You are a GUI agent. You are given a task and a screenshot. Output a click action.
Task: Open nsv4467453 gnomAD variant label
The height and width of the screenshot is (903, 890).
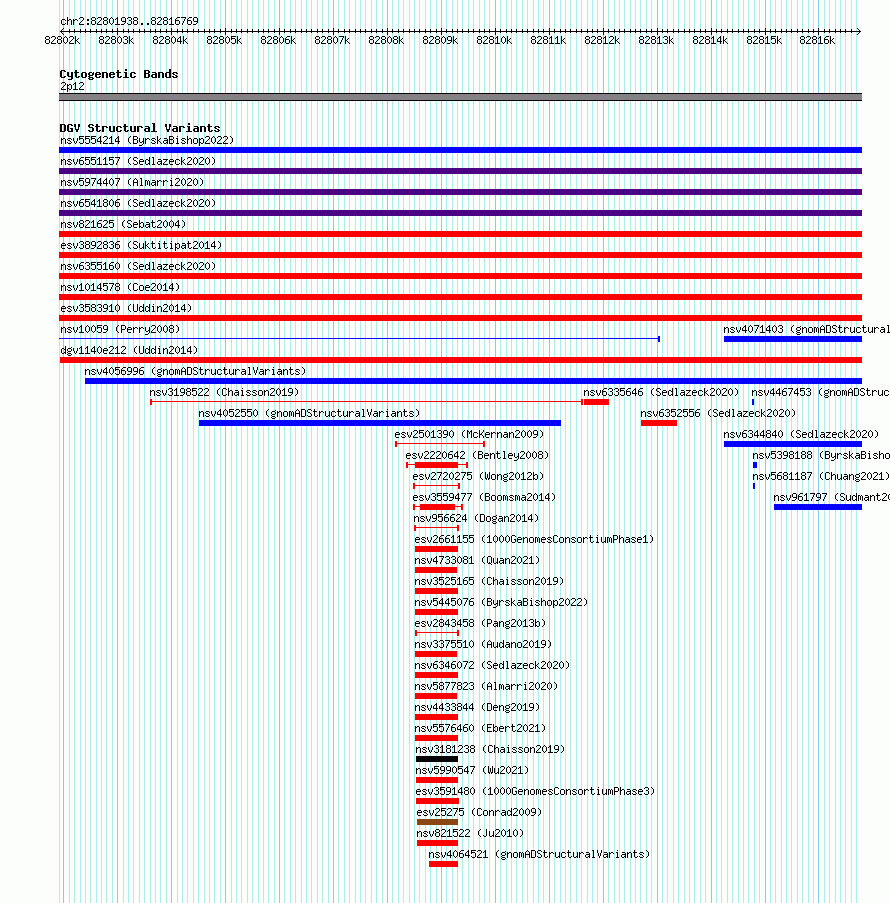(820, 392)
